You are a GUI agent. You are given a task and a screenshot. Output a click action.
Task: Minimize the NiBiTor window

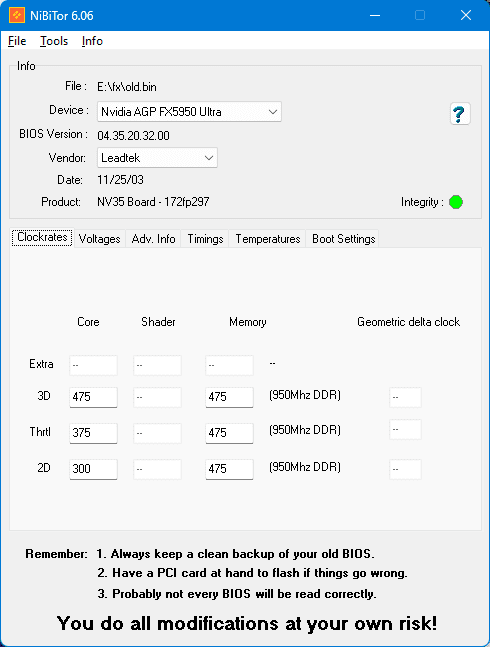point(375,16)
